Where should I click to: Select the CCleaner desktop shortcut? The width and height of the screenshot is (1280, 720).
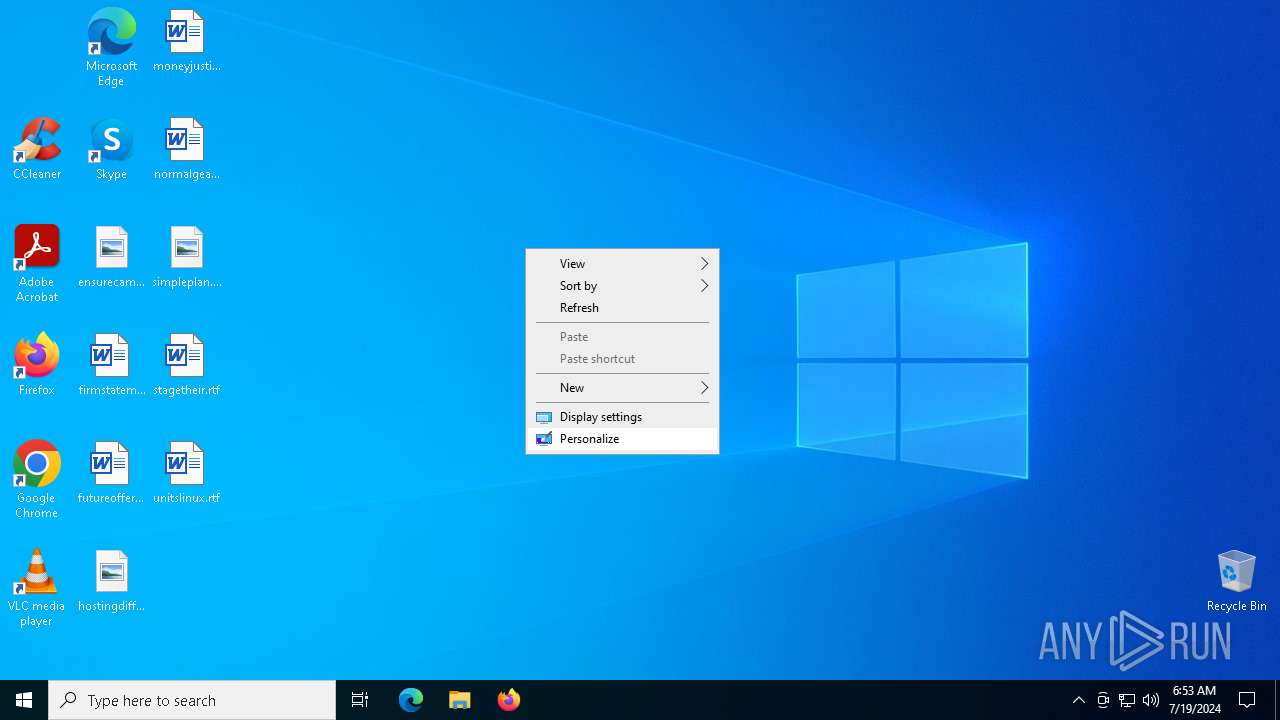37,148
